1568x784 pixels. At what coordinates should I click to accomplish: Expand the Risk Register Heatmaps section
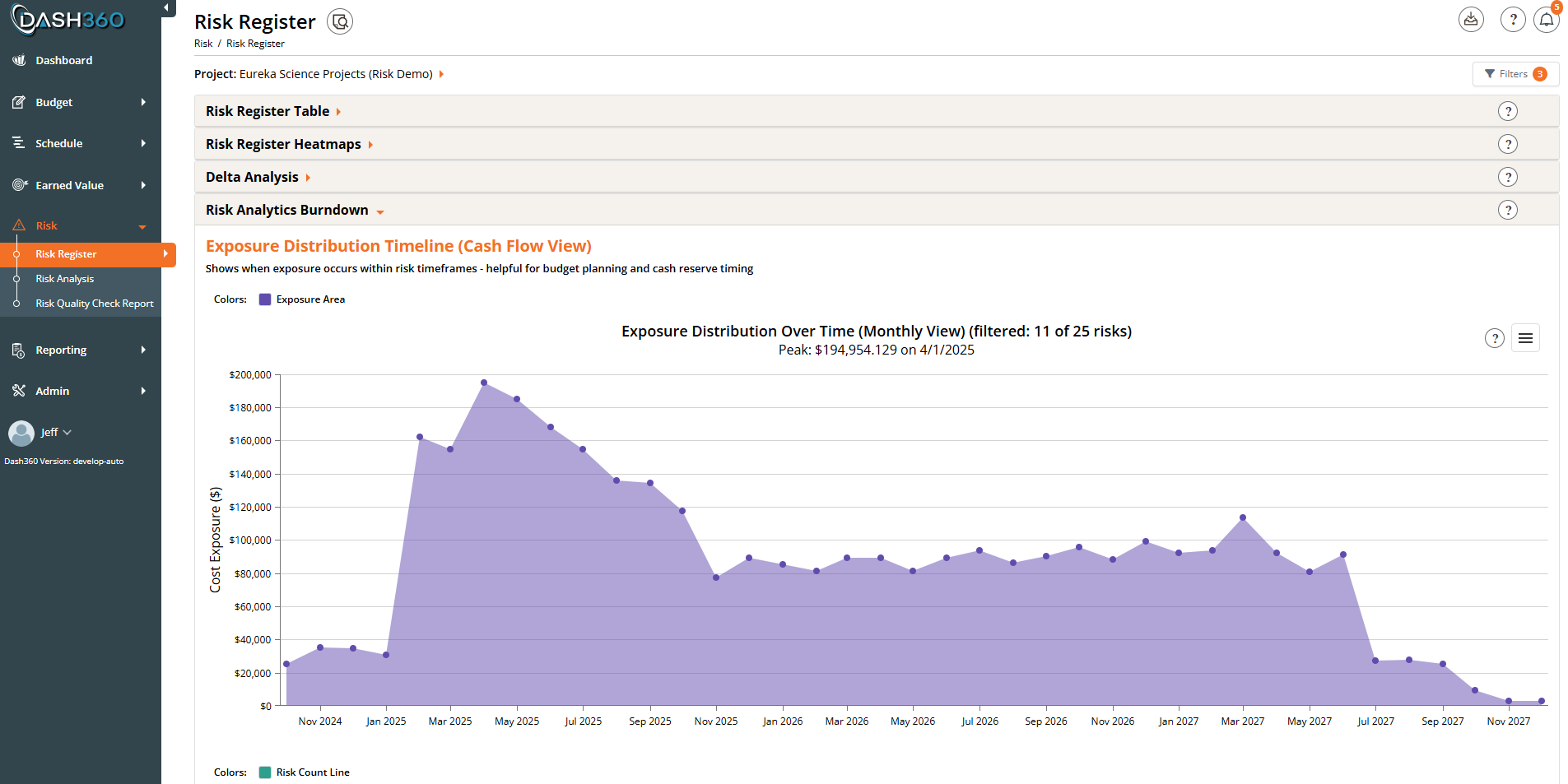pos(289,144)
